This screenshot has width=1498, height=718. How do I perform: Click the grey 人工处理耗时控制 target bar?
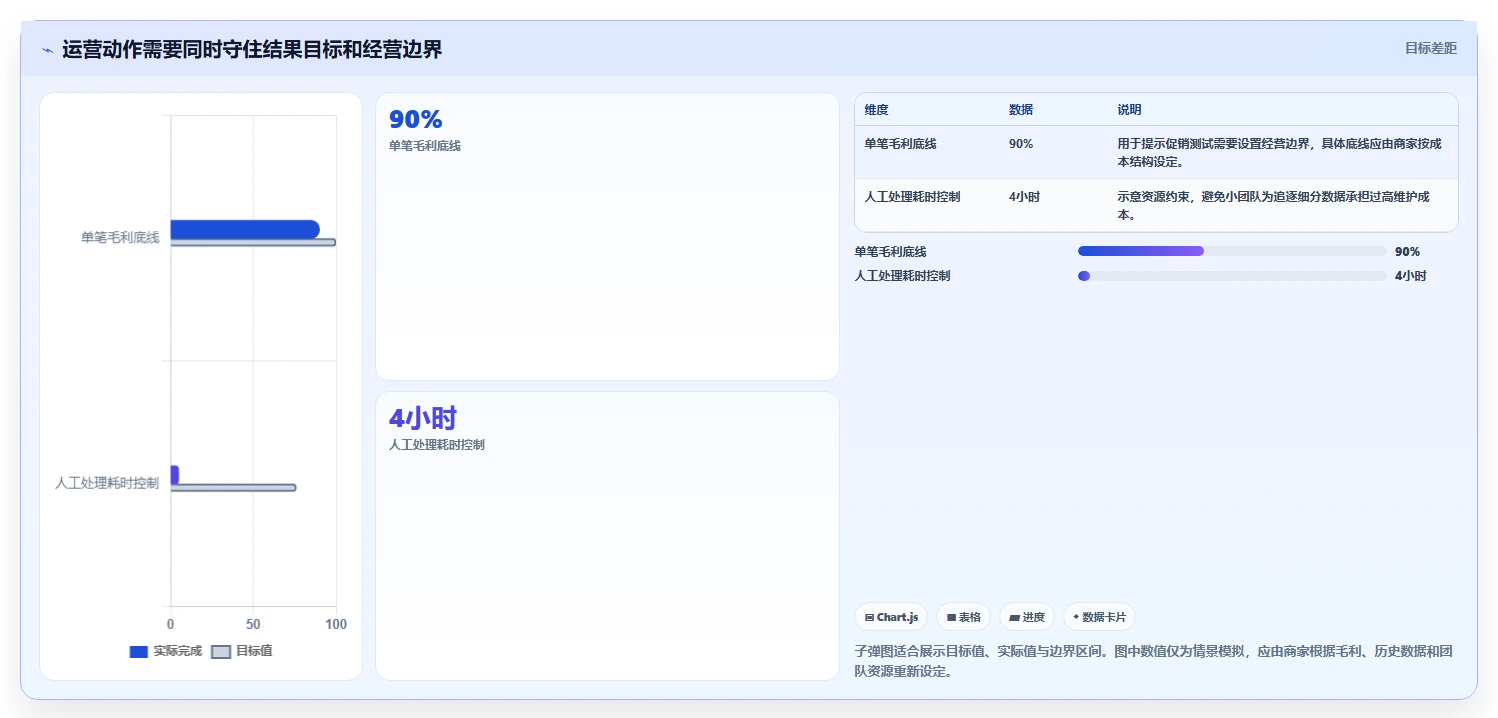click(233, 488)
